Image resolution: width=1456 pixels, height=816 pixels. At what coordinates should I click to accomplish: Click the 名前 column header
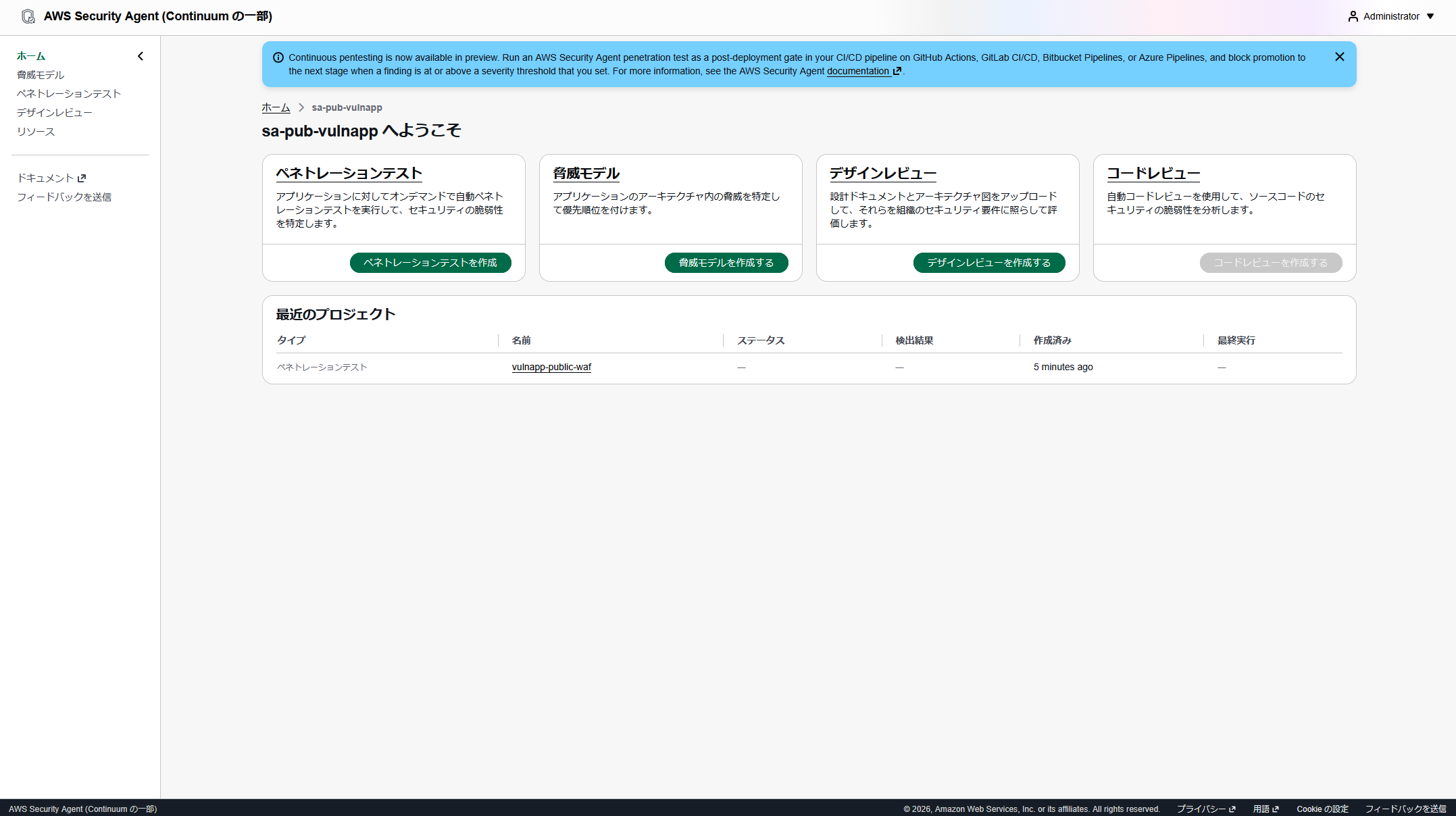[521, 340]
